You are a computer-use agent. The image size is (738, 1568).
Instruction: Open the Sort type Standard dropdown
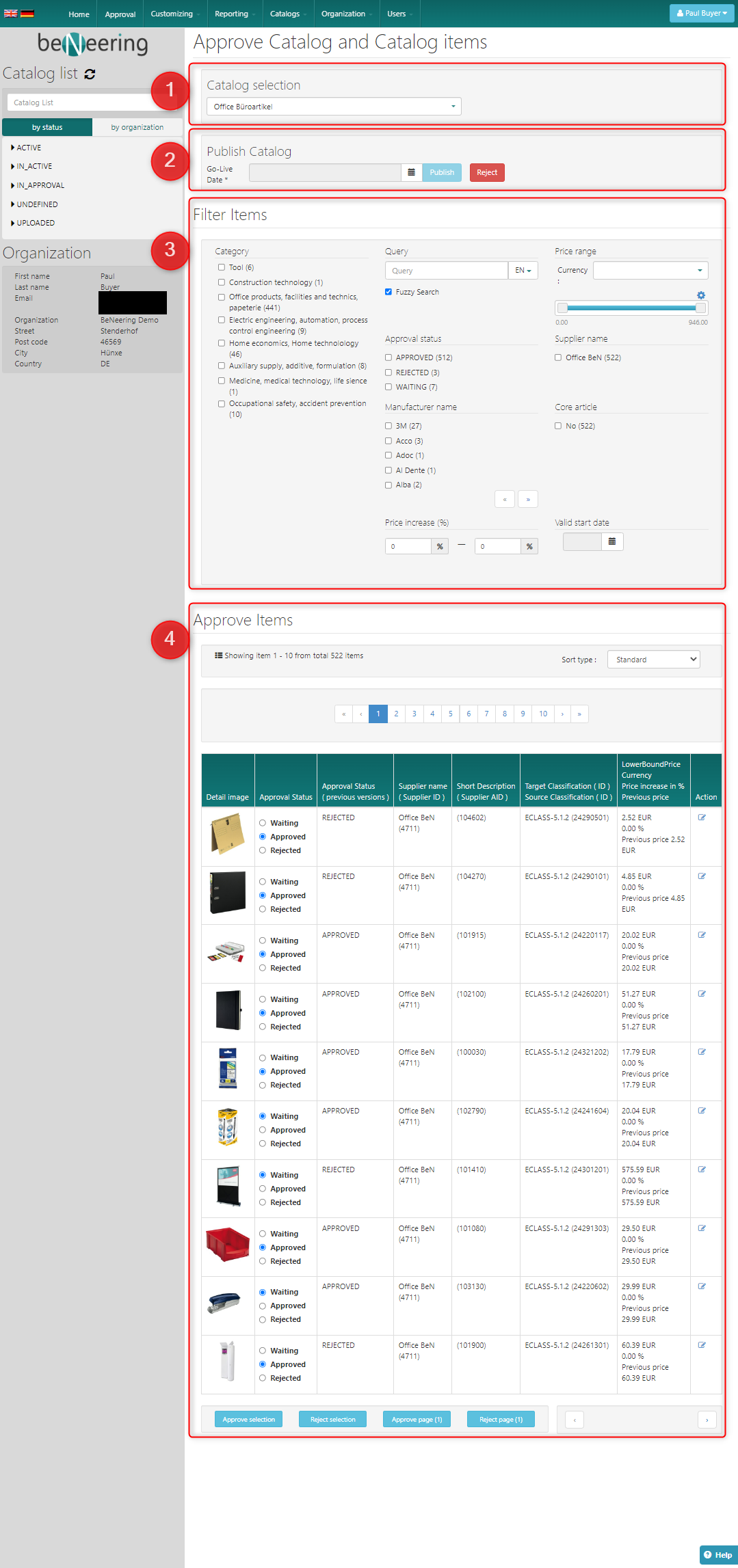(x=653, y=660)
